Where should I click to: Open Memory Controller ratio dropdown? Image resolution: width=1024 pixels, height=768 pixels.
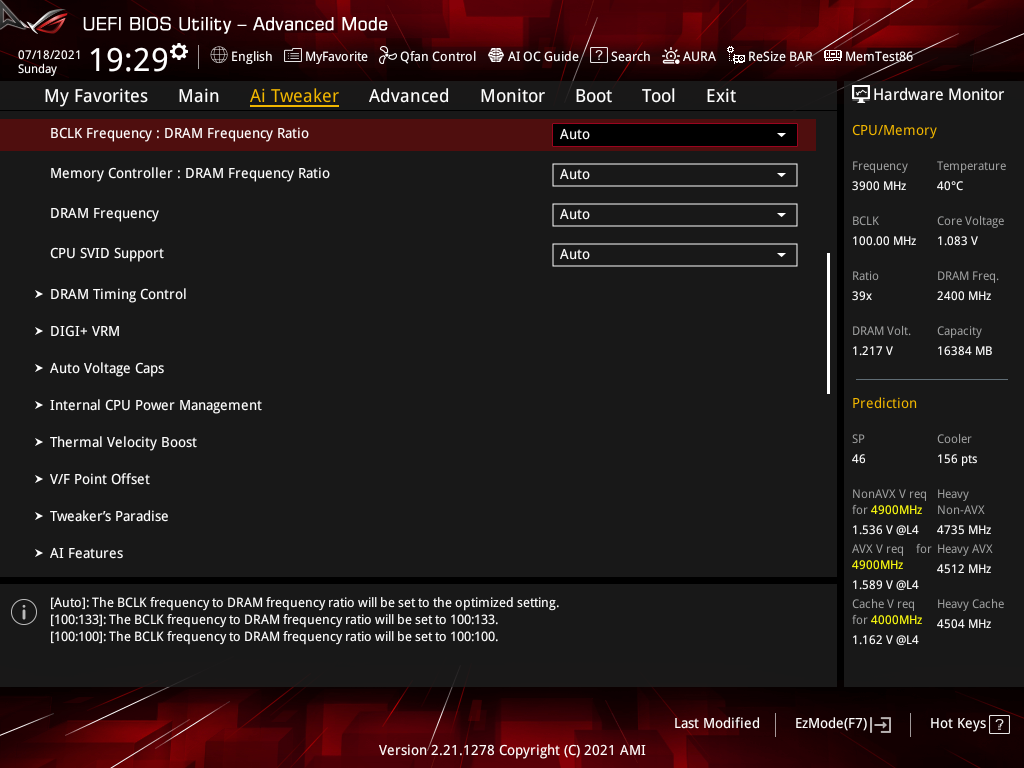[674, 174]
